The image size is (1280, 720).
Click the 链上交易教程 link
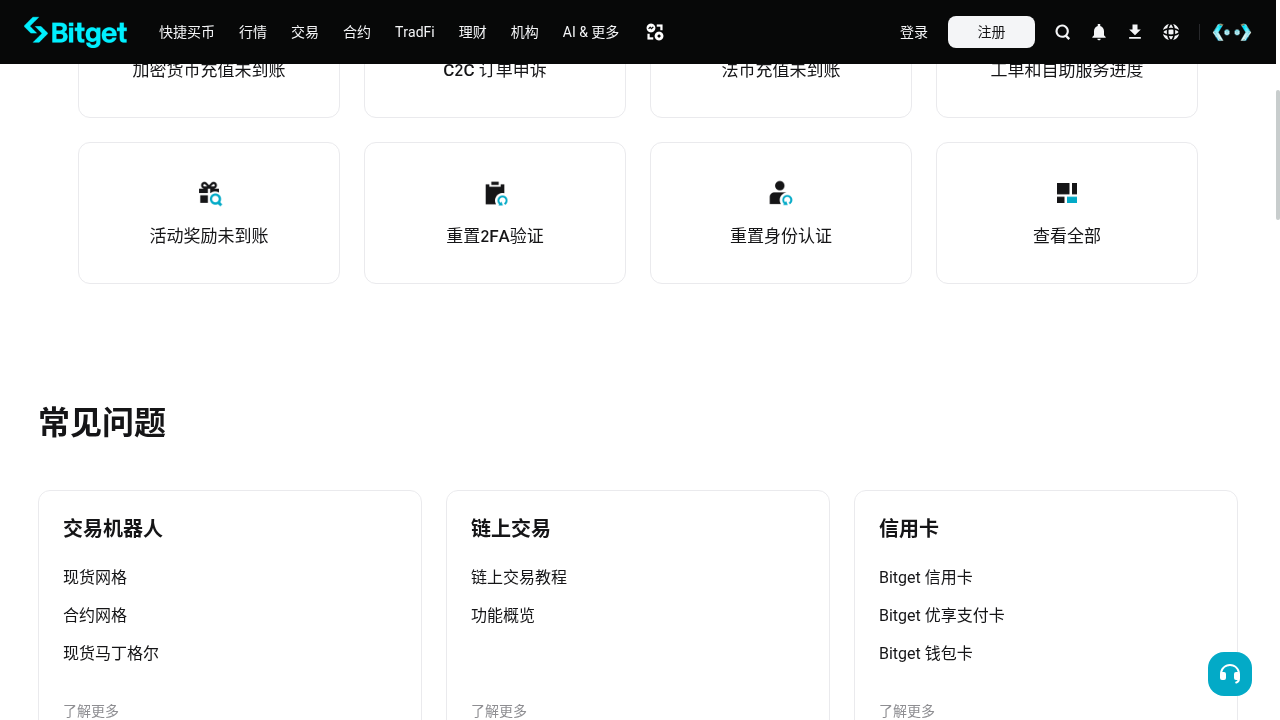tap(519, 577)
